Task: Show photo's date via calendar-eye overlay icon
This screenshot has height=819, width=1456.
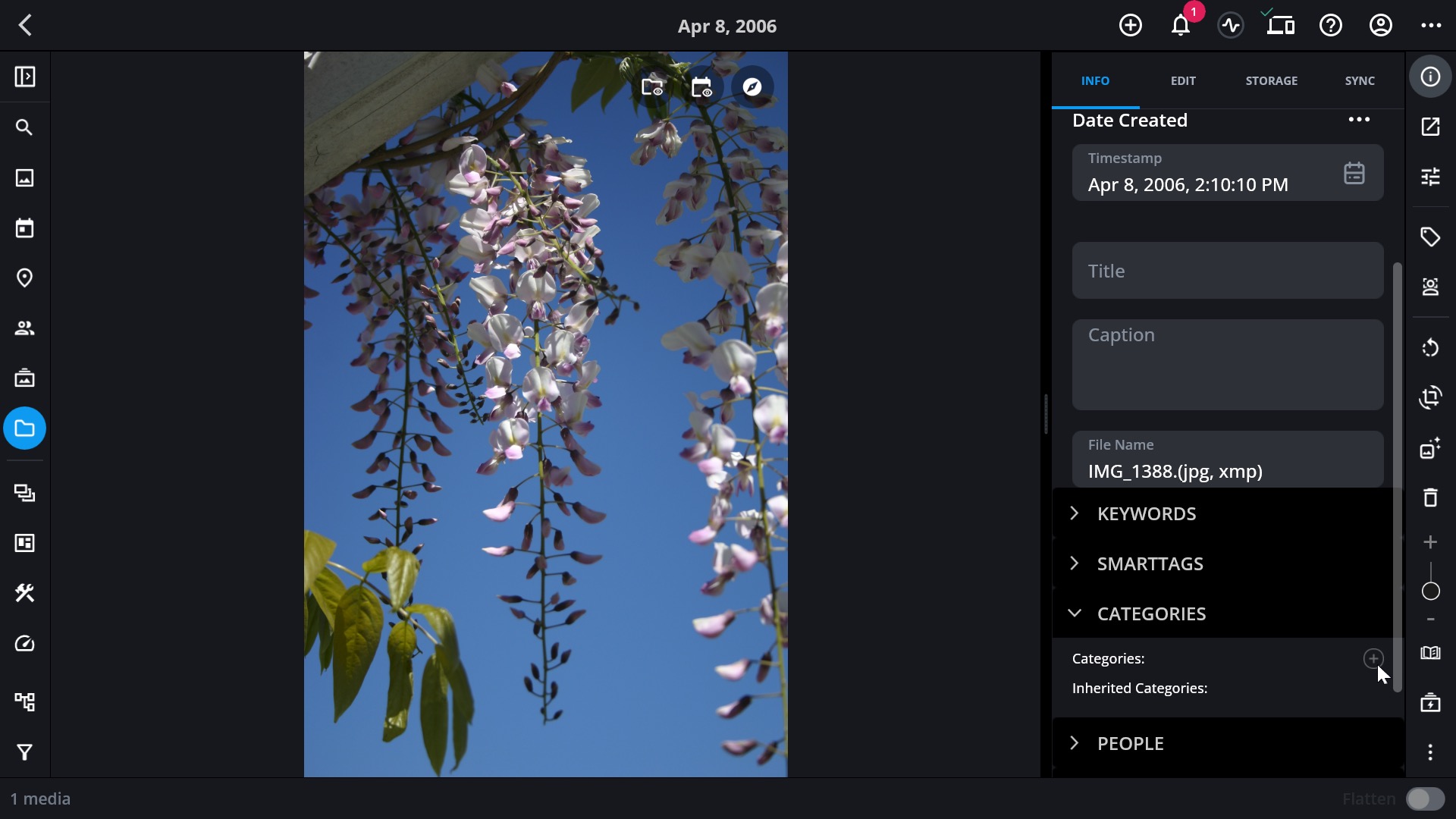Action: 702,87
